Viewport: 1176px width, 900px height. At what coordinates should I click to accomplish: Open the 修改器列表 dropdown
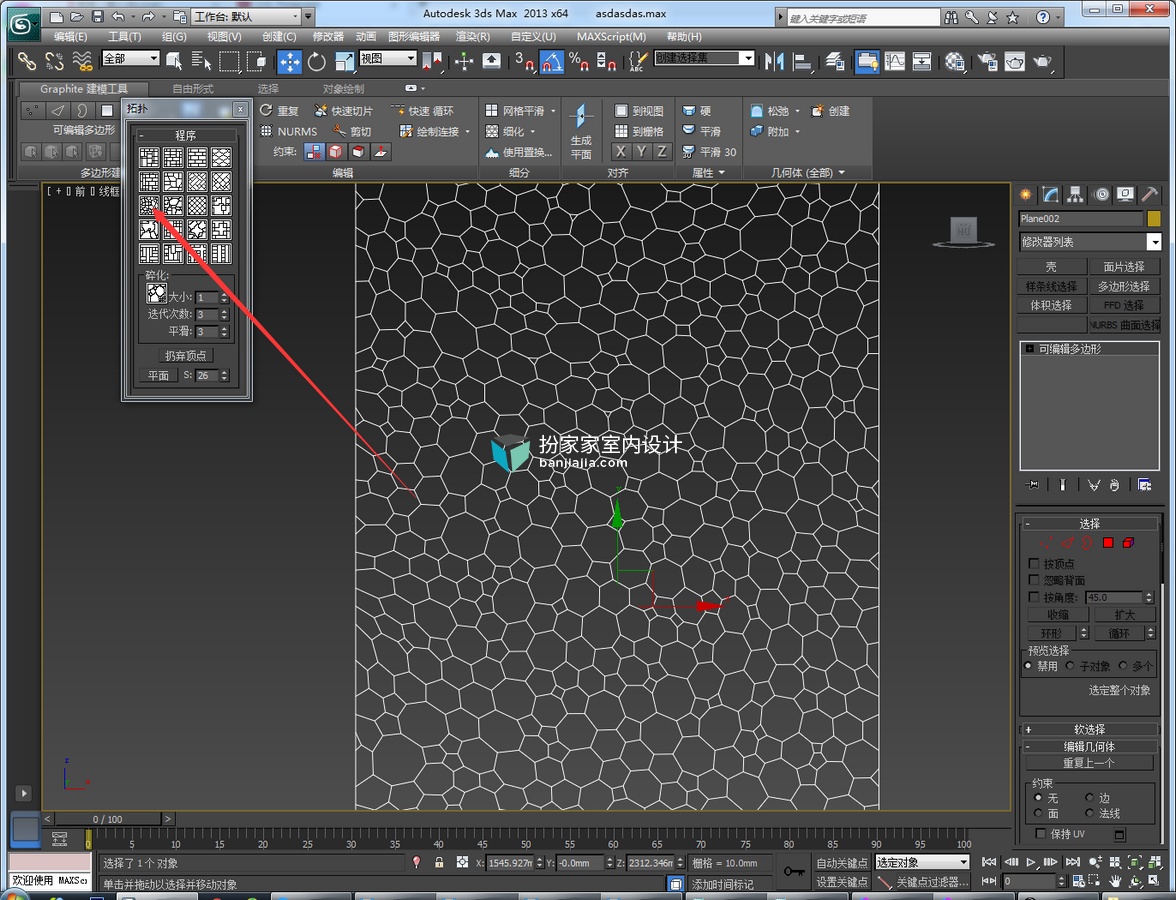(1090, 242)
